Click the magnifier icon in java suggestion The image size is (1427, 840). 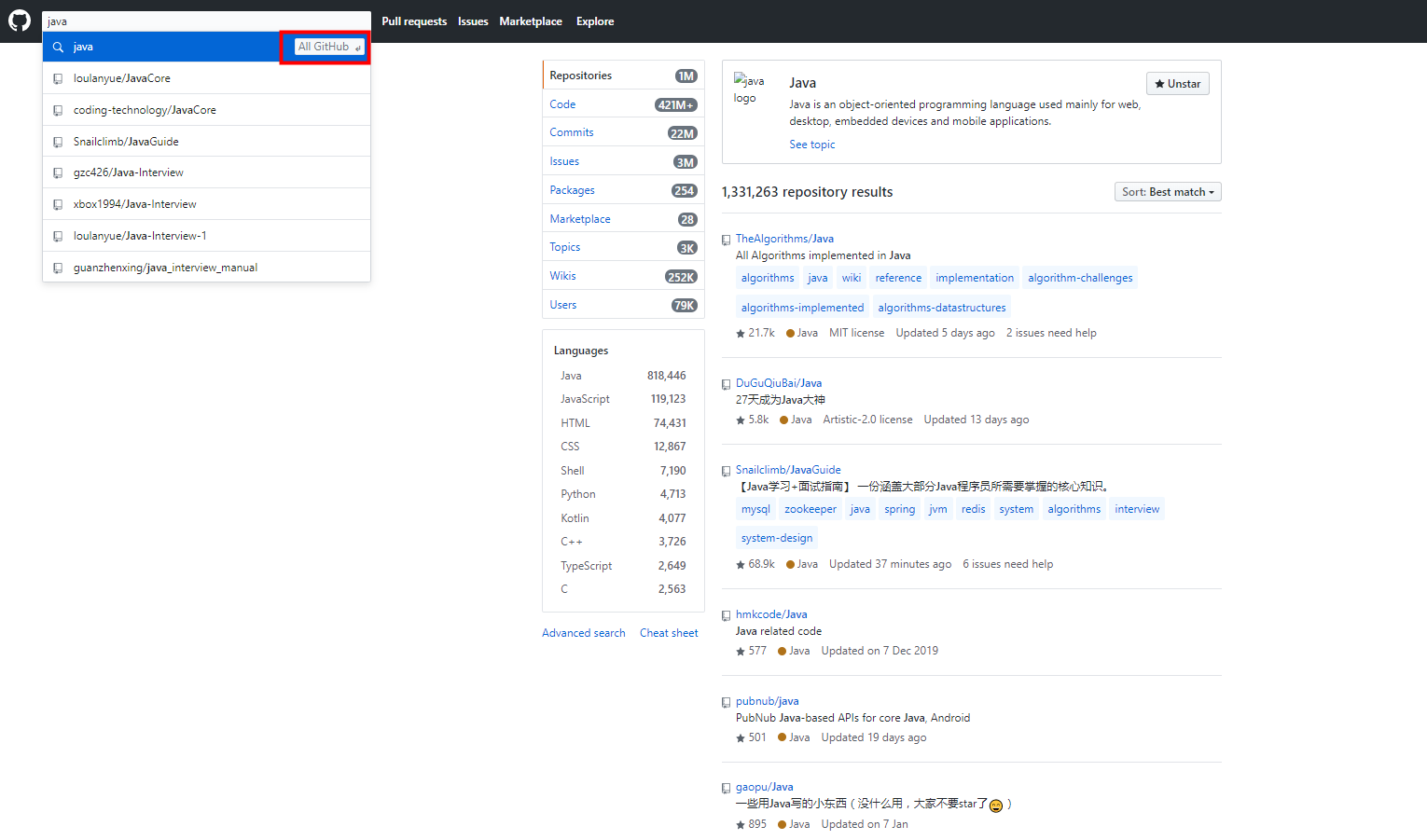(x=58, y=47)
